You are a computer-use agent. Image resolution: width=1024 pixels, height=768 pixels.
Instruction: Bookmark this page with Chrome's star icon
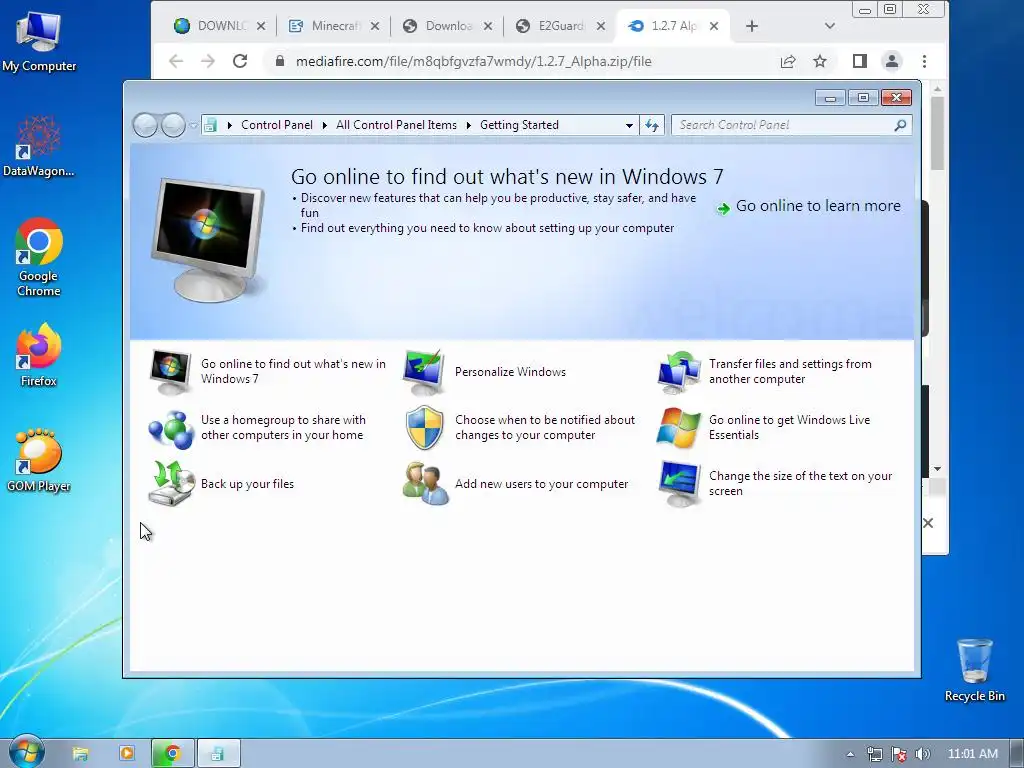click(x=820, y=61)
